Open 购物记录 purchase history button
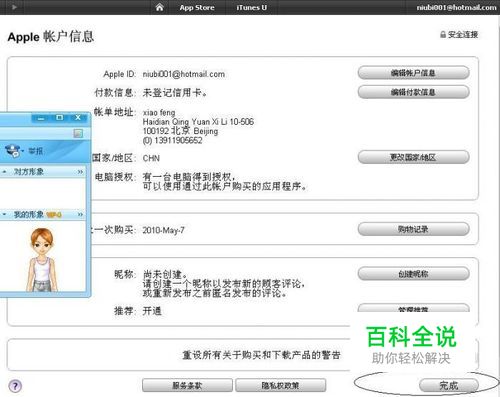 414,229
